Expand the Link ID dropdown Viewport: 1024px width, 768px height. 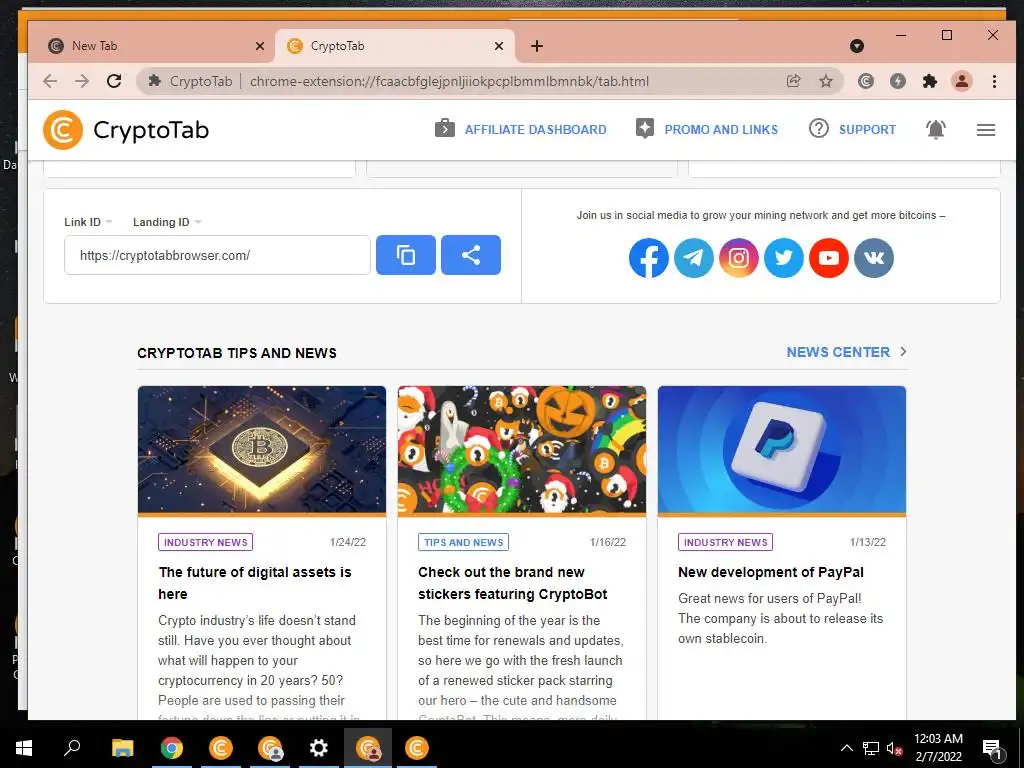tap(88, 222)
